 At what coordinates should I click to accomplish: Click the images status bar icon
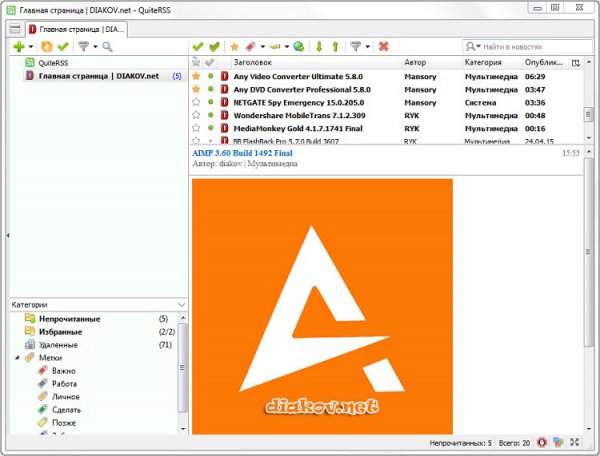coord(558,443)
